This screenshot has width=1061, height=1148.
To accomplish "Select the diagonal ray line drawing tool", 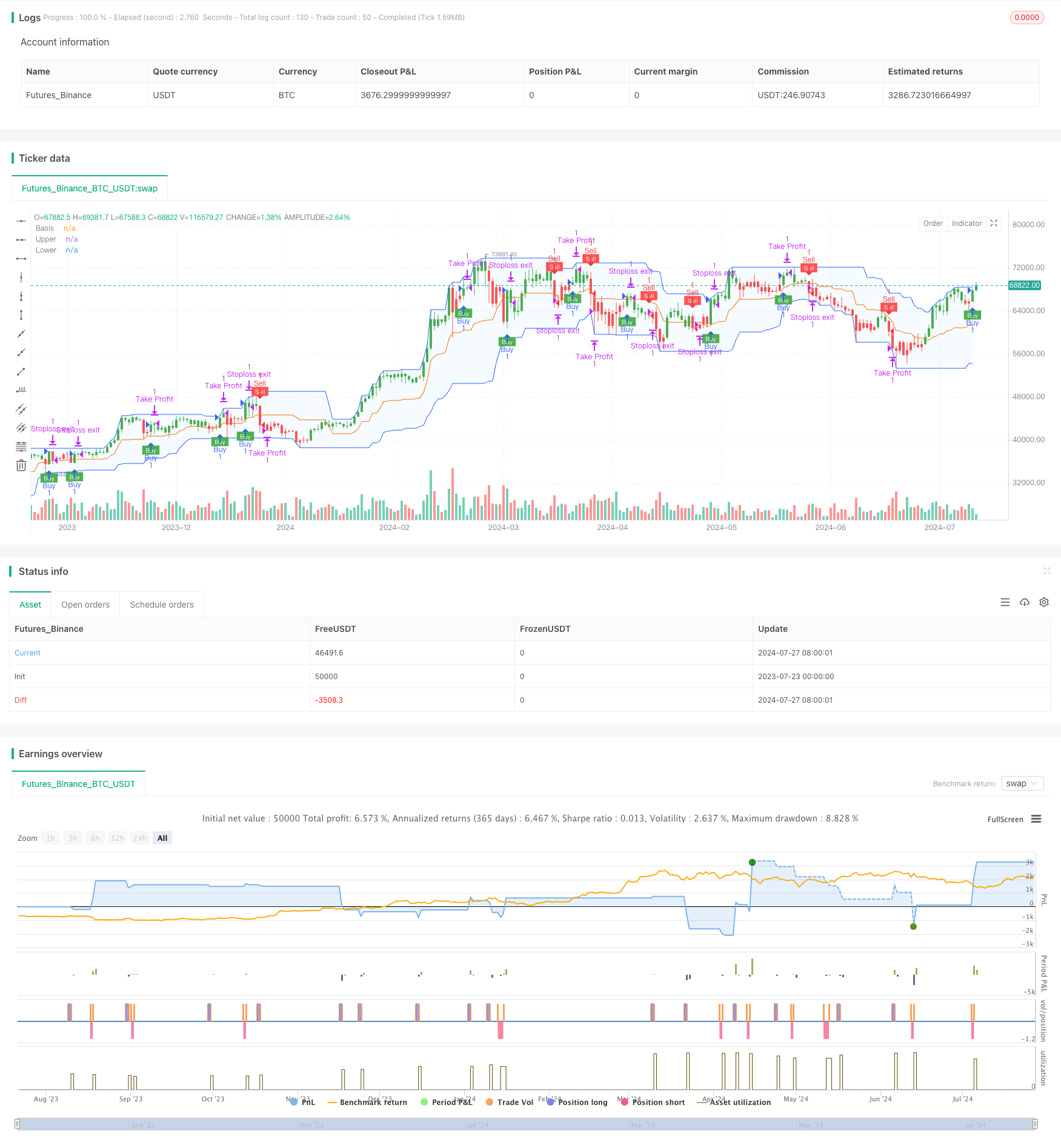I will tap(21, 353).
